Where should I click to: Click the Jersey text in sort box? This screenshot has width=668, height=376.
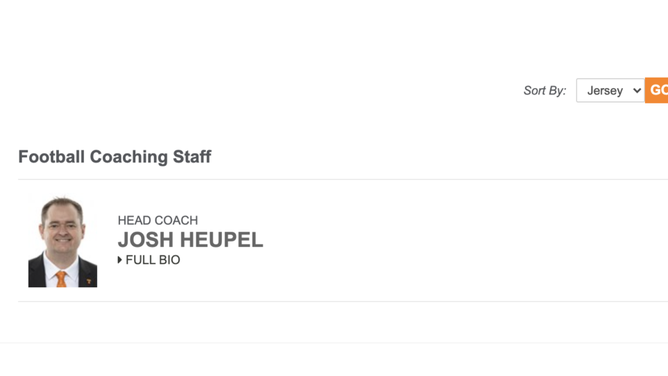(605, 90)
